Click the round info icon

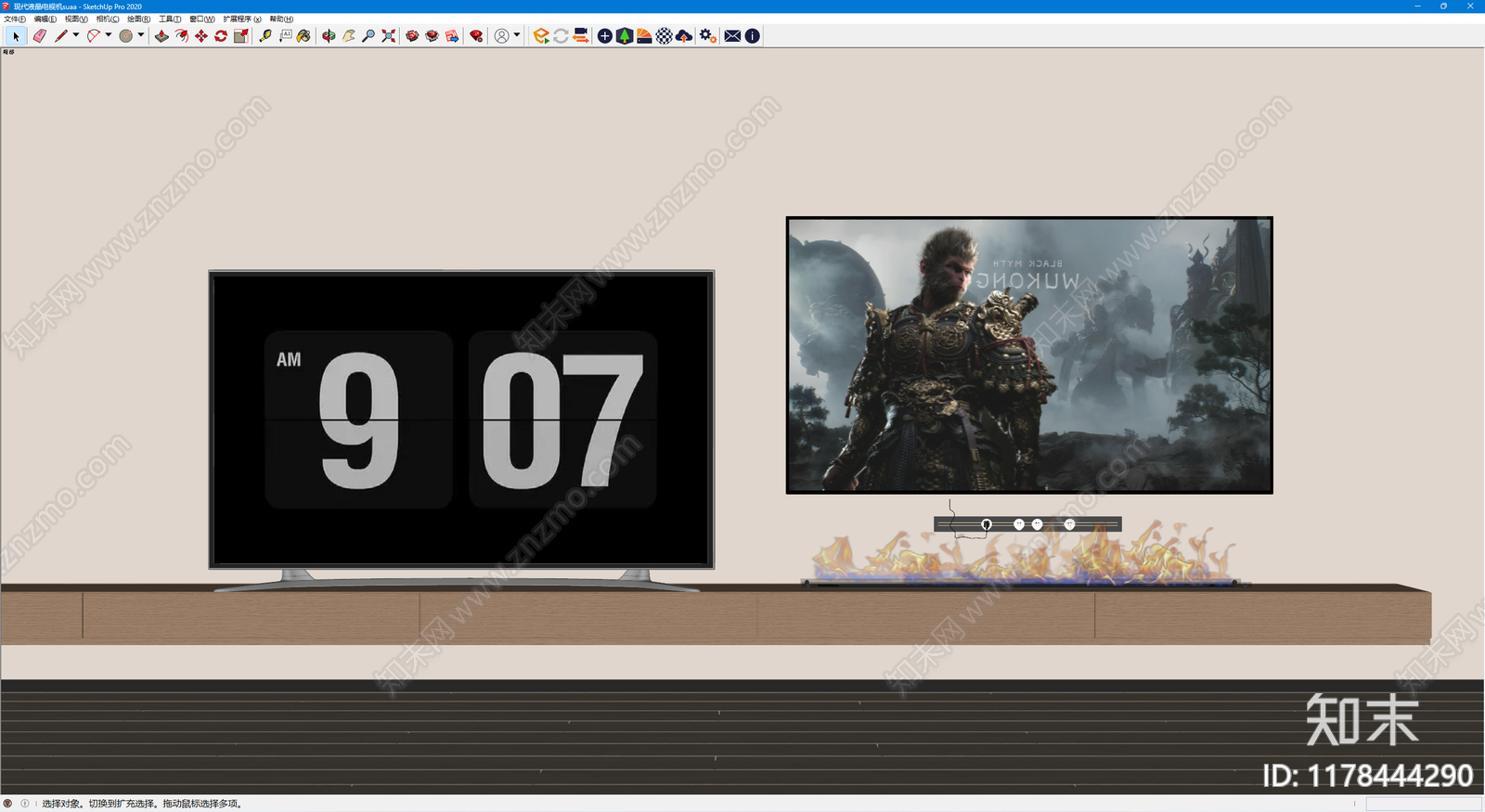753,36
